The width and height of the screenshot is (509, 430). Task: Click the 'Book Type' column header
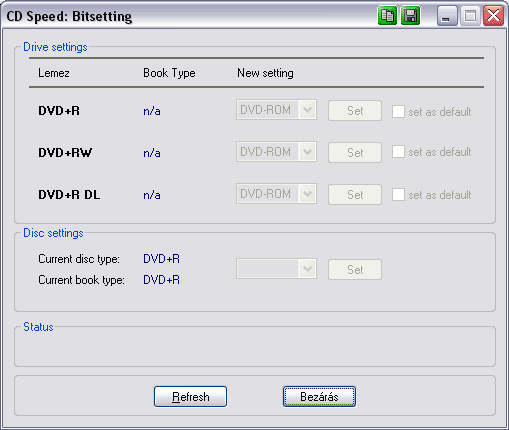pyautogui.click(x=169, y=73)
